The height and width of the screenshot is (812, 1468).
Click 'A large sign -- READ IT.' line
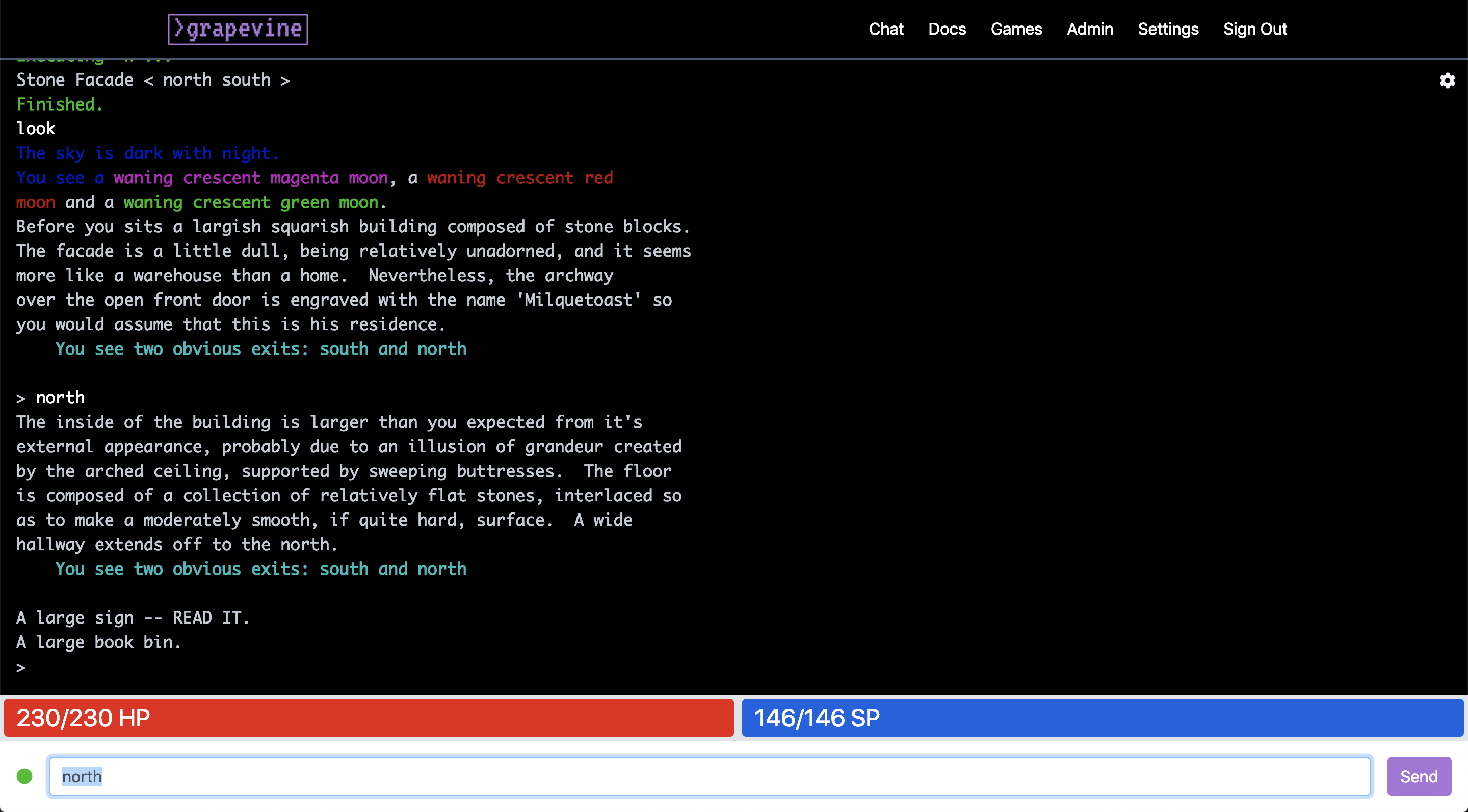(133, 617)
